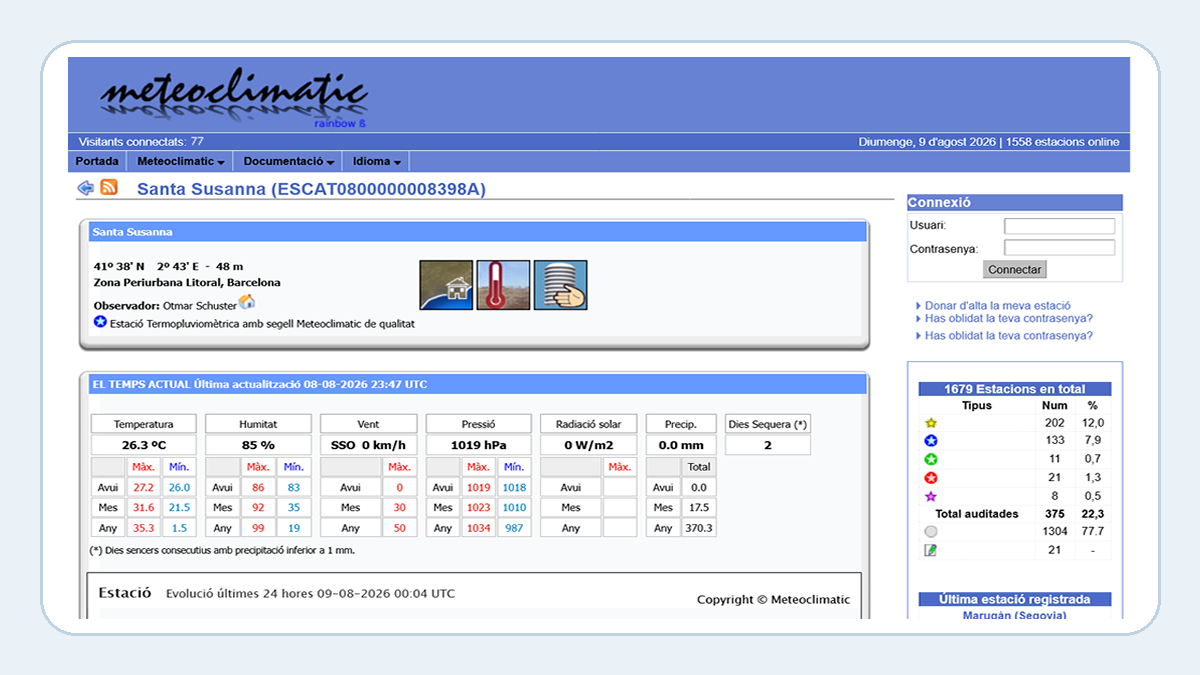The height and width of the screenshot is (675, 1200).
Task: Click monthly precipitation total 17.5
Action: [699, 507]
